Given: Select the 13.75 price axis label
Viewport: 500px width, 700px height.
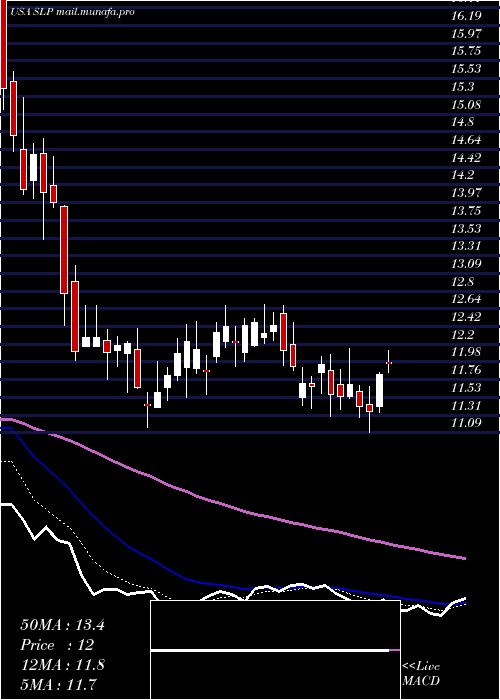Looking at the screenshot, I should click(466, 211).
